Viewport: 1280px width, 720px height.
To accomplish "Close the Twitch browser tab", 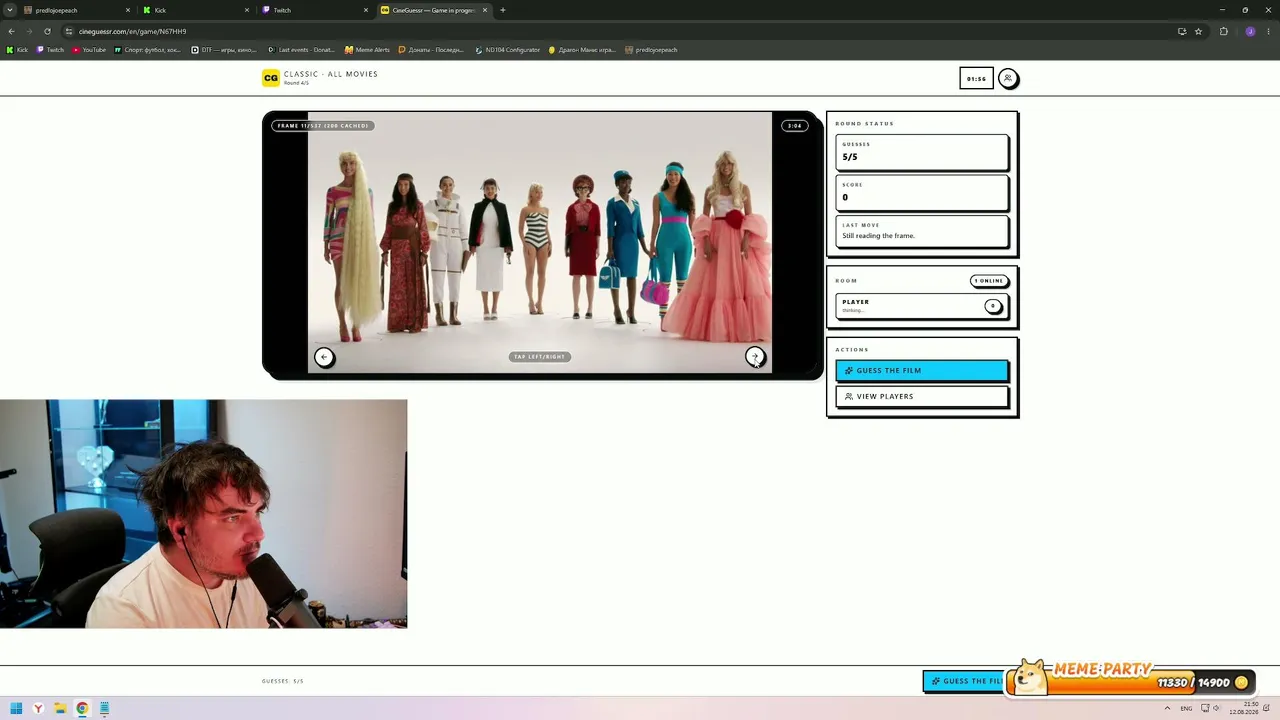I will tap(366, 10).
